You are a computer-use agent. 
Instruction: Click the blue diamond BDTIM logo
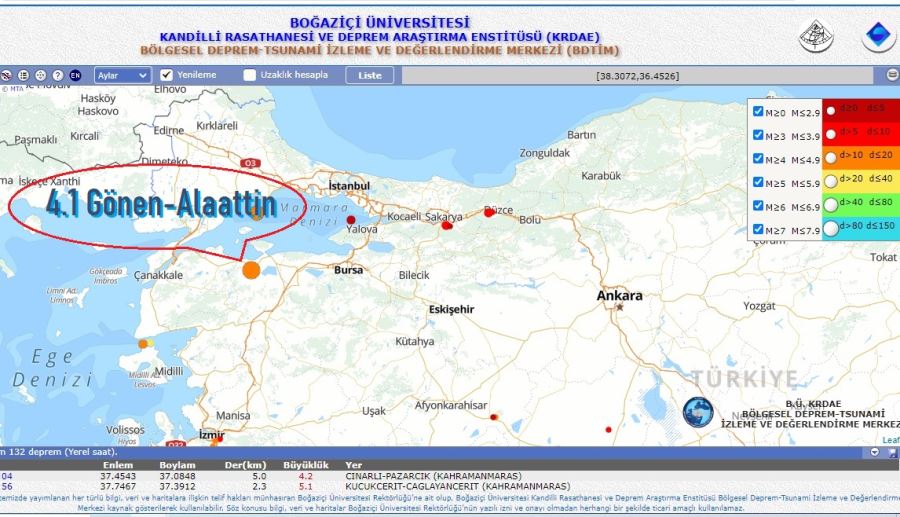click(879, 35)
